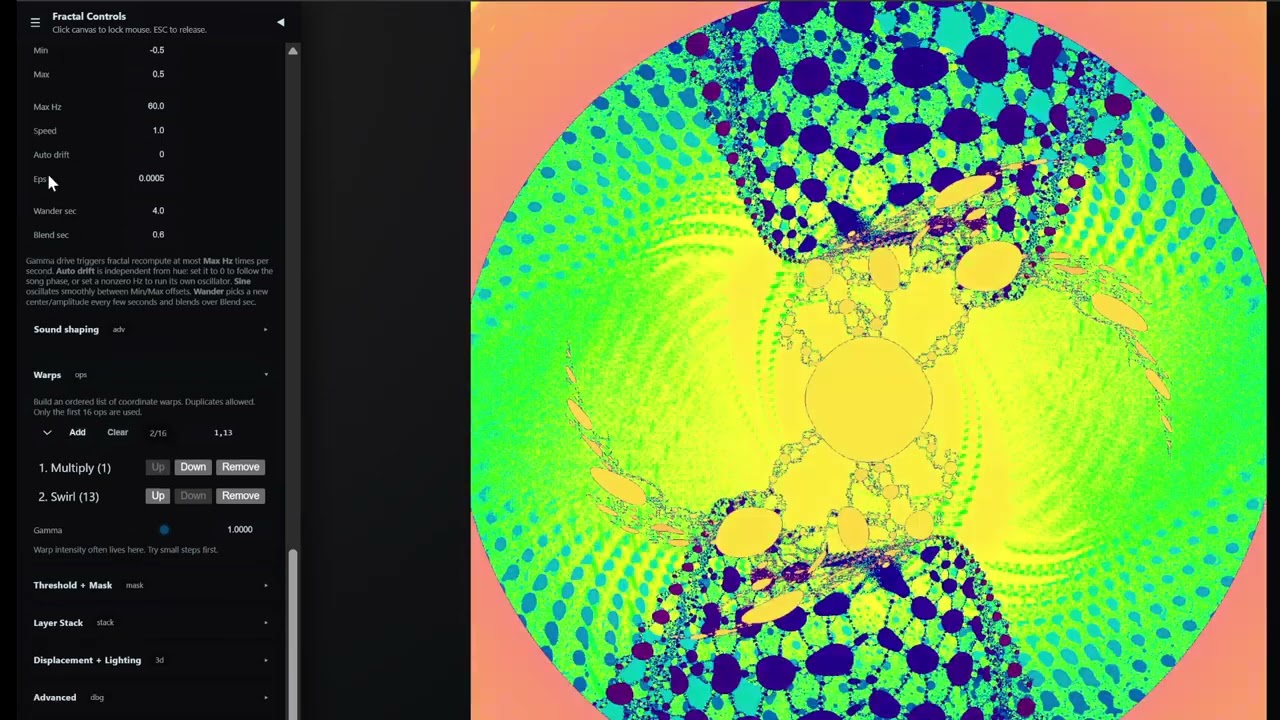1280x720 pixels.
Task: Edit the Auto drift value 0
Action: (160, 154)
